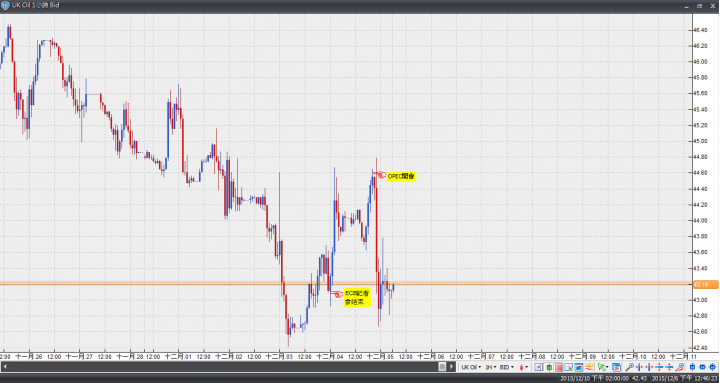
Task: Open the BID price type dropdown
Action: click(x=506, y=367)
